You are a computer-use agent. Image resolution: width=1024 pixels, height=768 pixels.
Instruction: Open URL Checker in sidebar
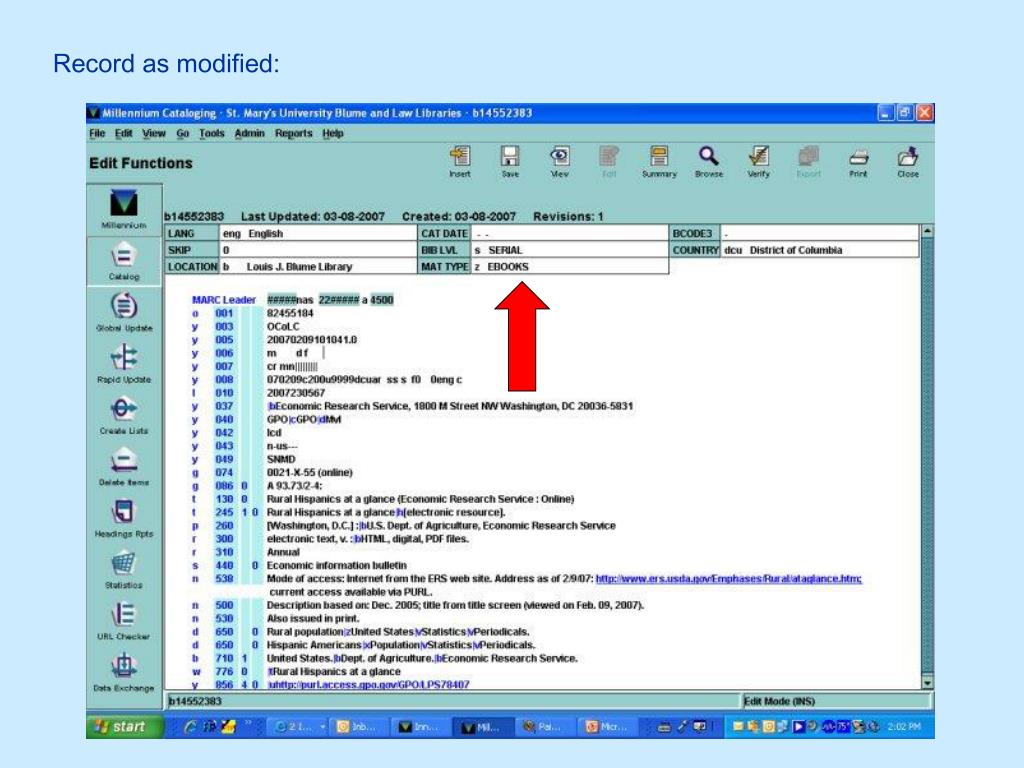(124, 620)
